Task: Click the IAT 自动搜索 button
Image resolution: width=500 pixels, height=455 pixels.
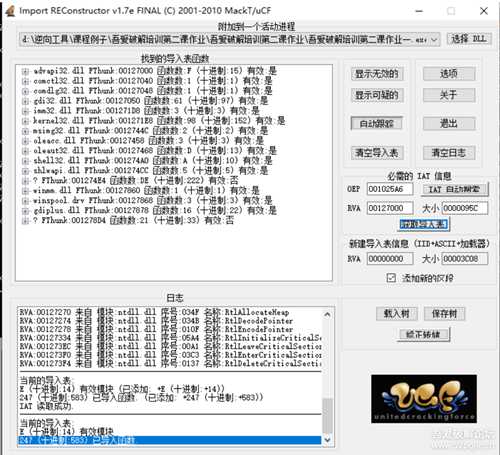Action: coord(455,189)
